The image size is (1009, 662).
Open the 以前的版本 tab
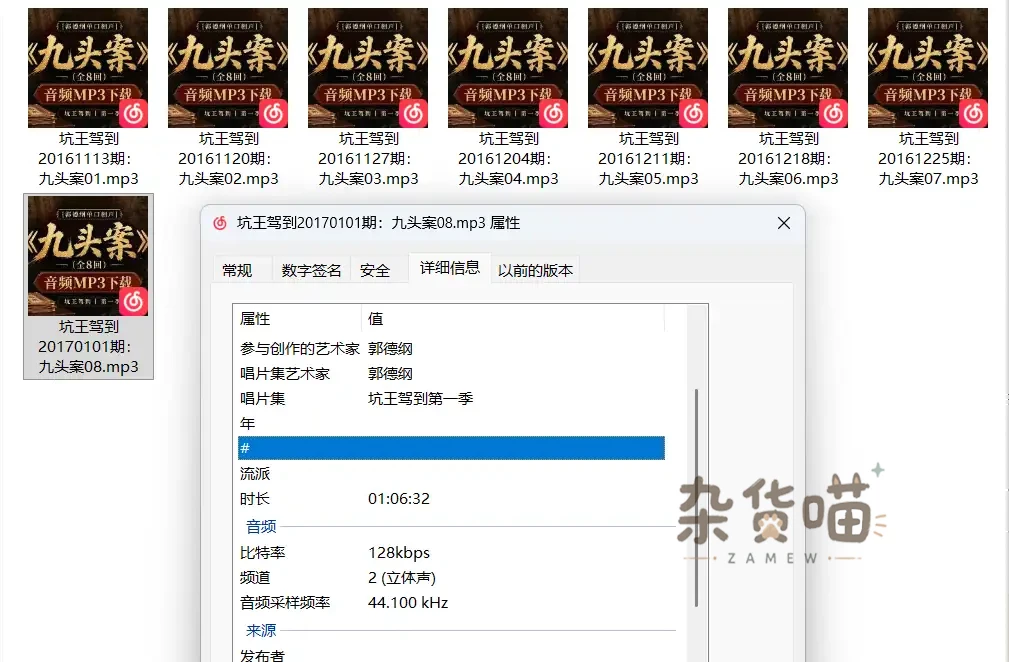point(535,270)
